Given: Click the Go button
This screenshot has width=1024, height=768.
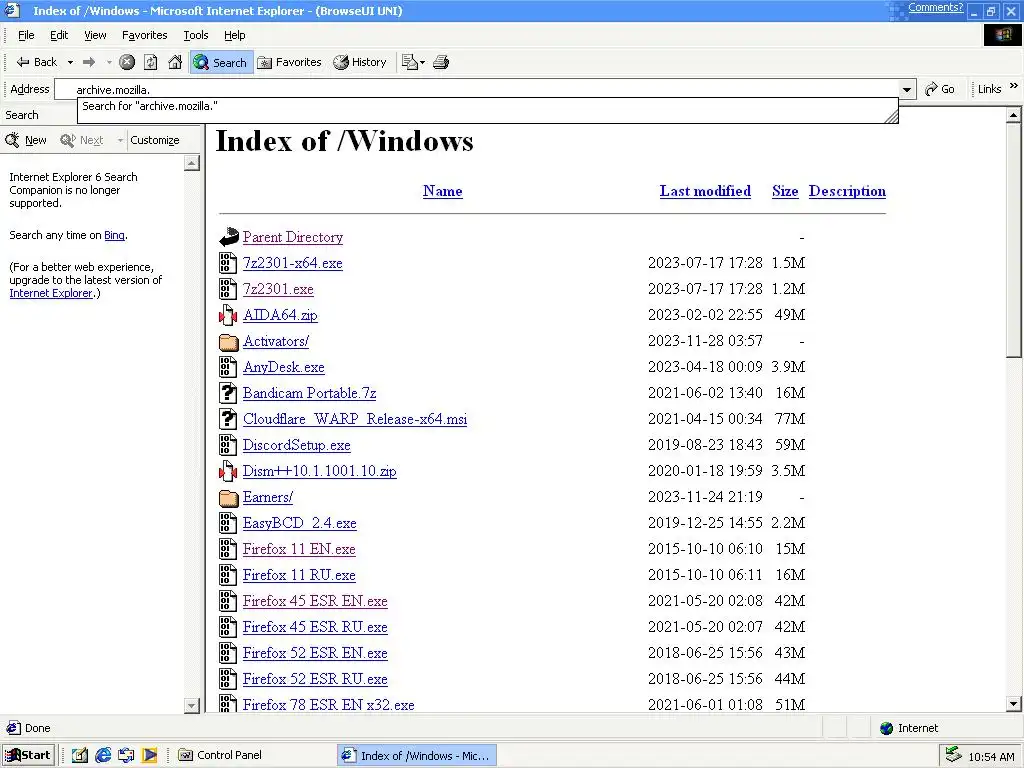Looking at the screenshot, I should [x=940, y=89].
